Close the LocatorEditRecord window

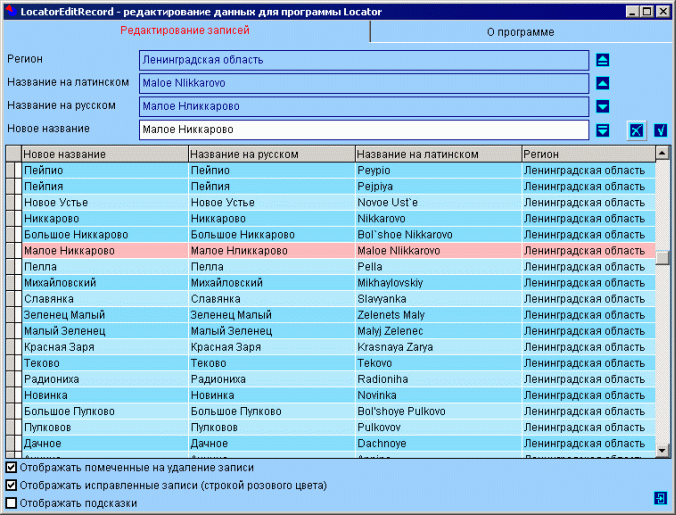pos(663,11)
